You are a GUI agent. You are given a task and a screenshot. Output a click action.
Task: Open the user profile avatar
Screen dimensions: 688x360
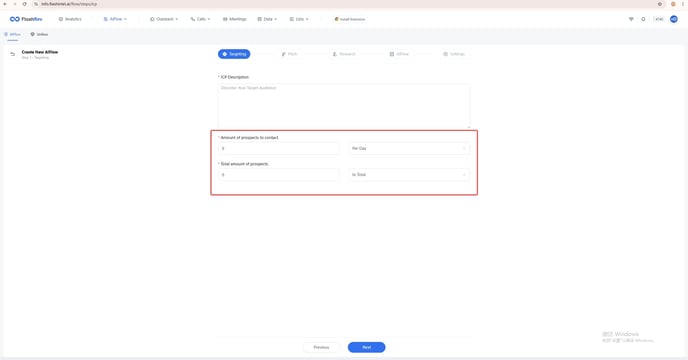pos(674,19)
